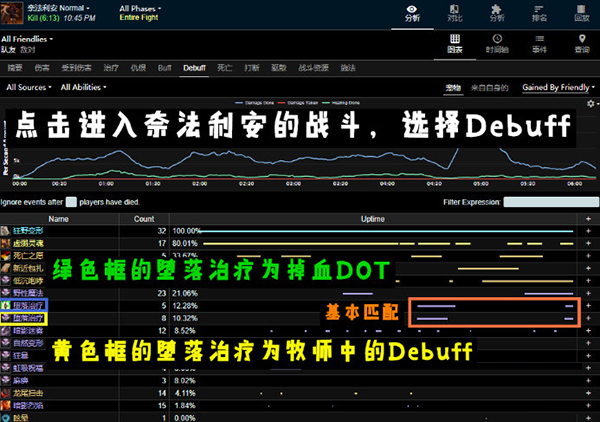
Task: Click the chart settings gear icon
Action: pos(592,103)
